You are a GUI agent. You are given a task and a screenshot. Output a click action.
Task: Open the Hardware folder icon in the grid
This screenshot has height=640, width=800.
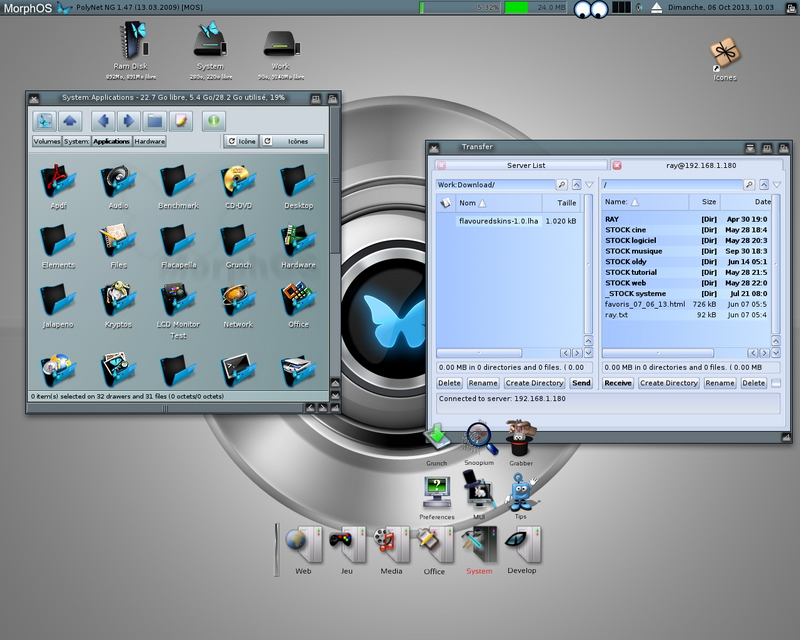pyautogui.click(x=298, y=241)
